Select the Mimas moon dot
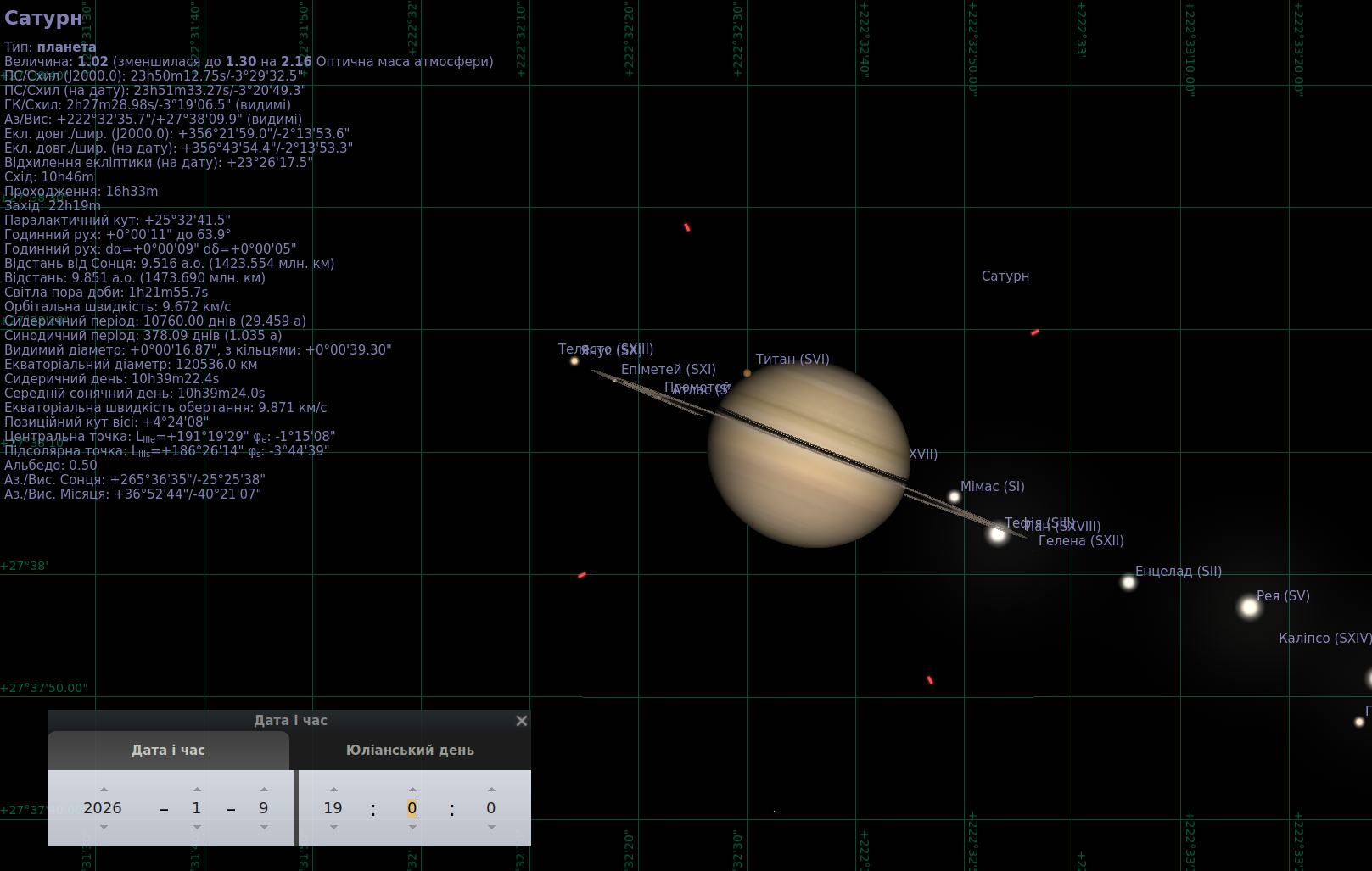 pos(954,497)
